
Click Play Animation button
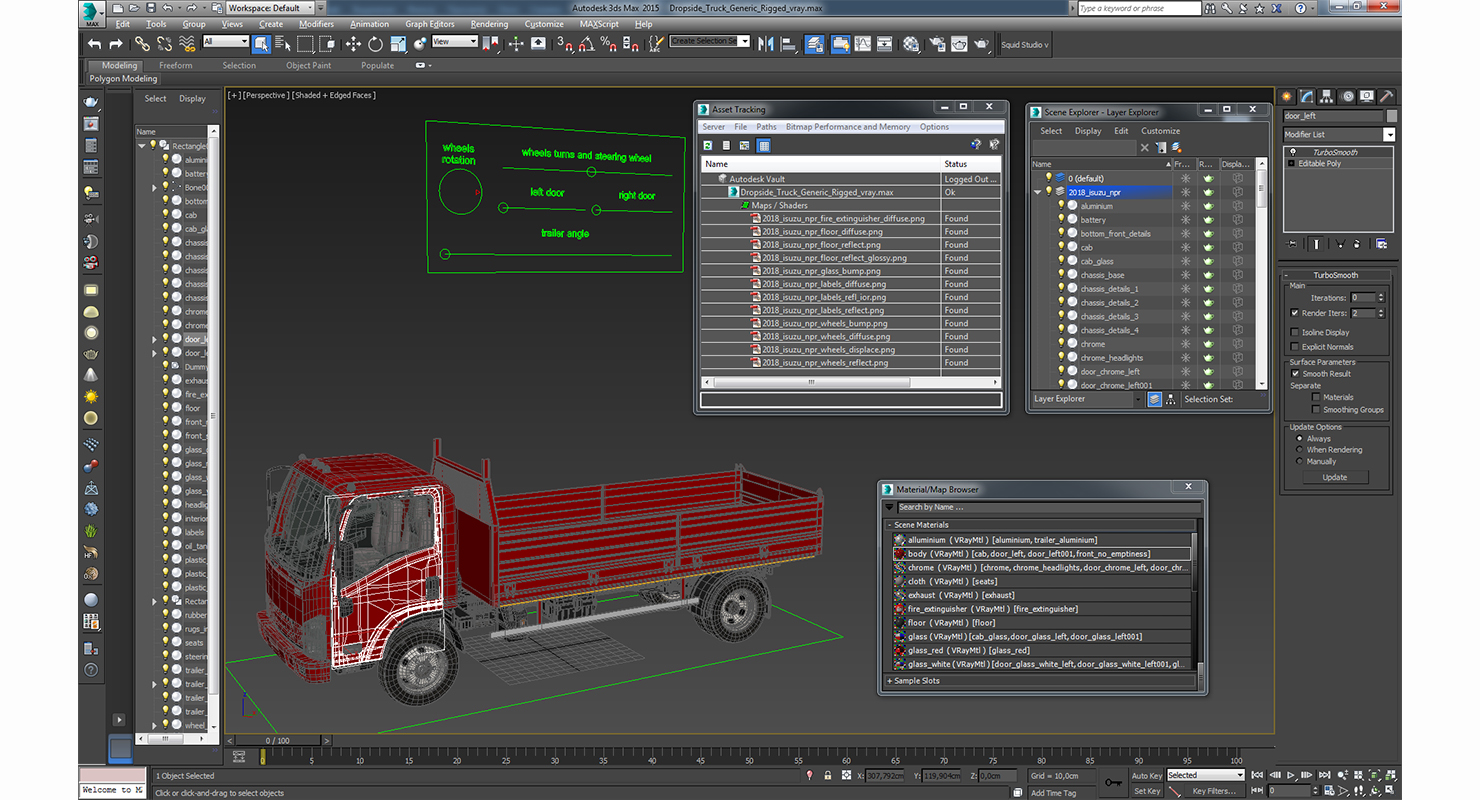coord(1291,775)
